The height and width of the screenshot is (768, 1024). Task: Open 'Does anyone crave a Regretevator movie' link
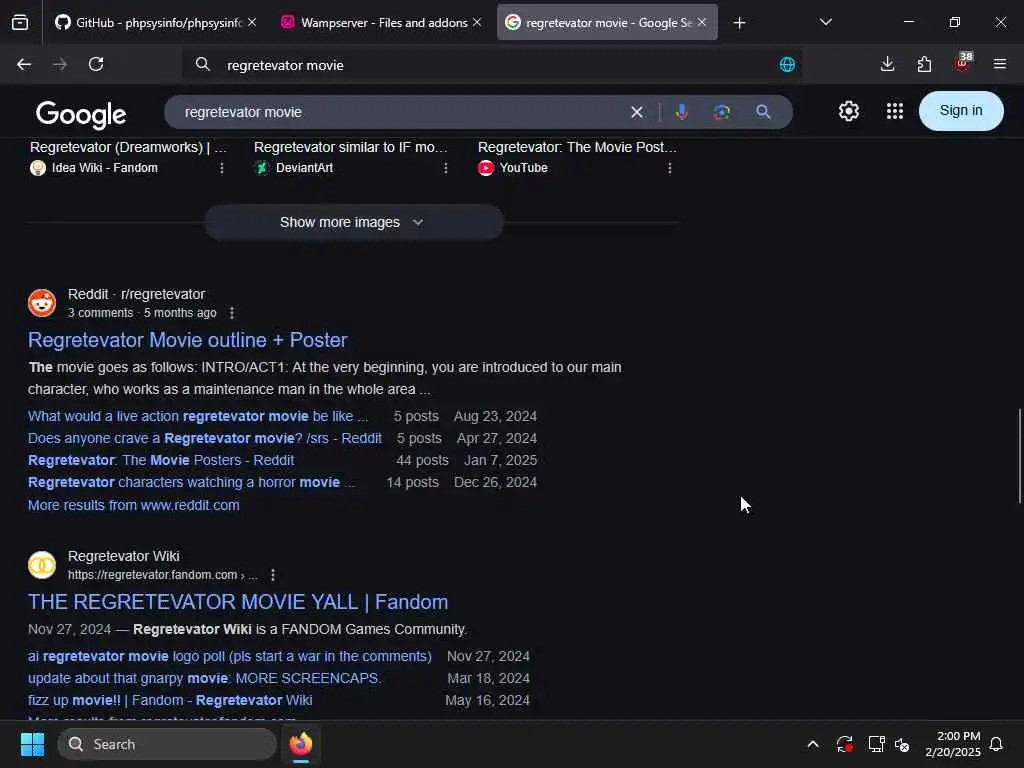[205, 438]
